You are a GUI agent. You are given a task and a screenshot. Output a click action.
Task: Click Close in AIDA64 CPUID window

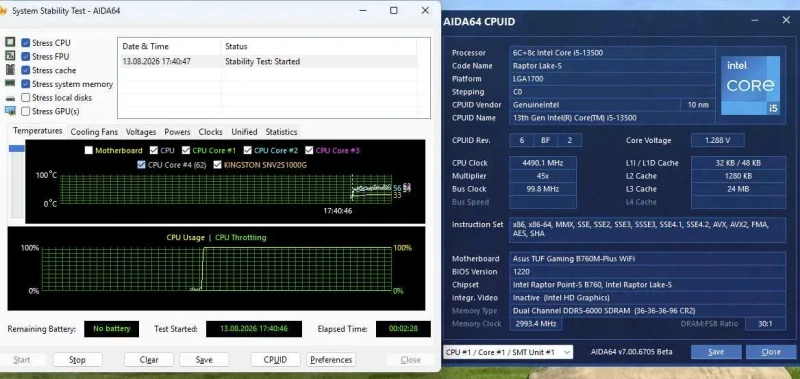click(x=771, y=352)
